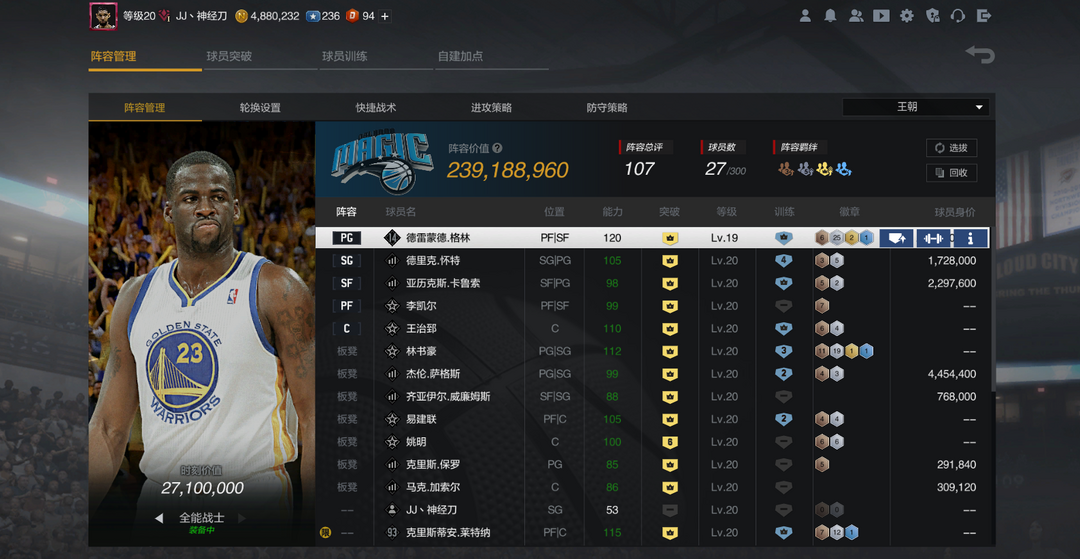Viewport: 1080px width, 559px height.
Task: Click the plus button to add diamonds
Action: coord(385,16)
